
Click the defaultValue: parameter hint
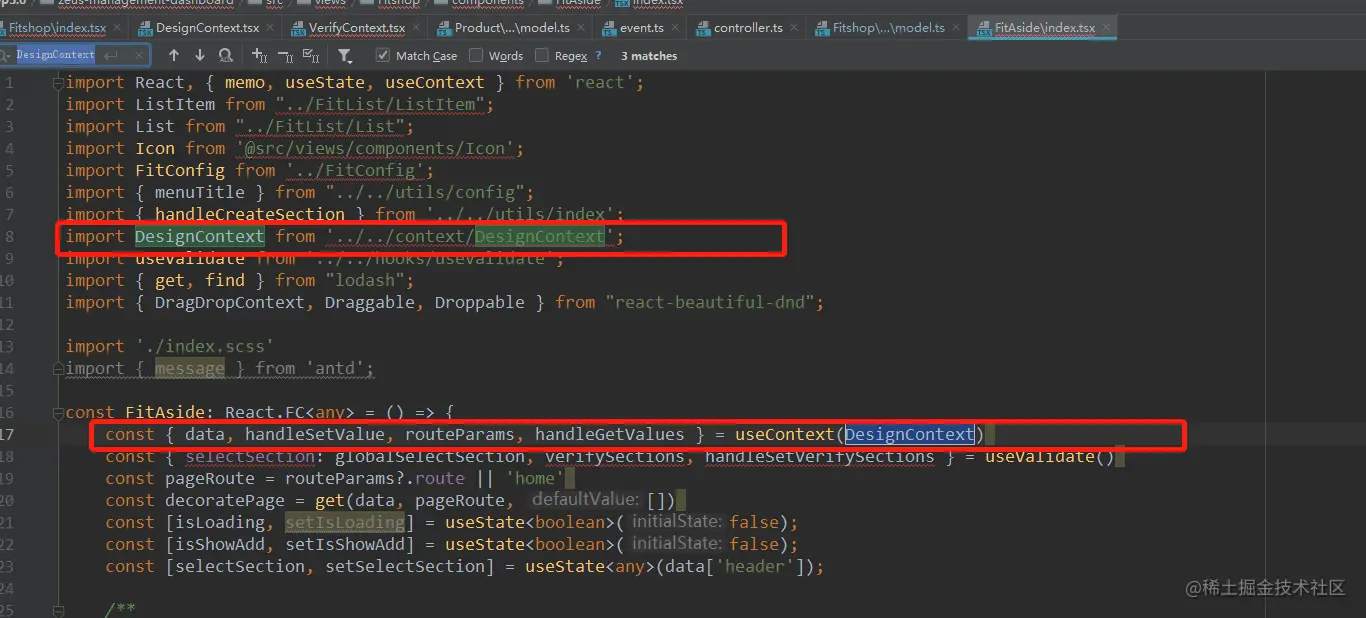click(x=584, y=499)
